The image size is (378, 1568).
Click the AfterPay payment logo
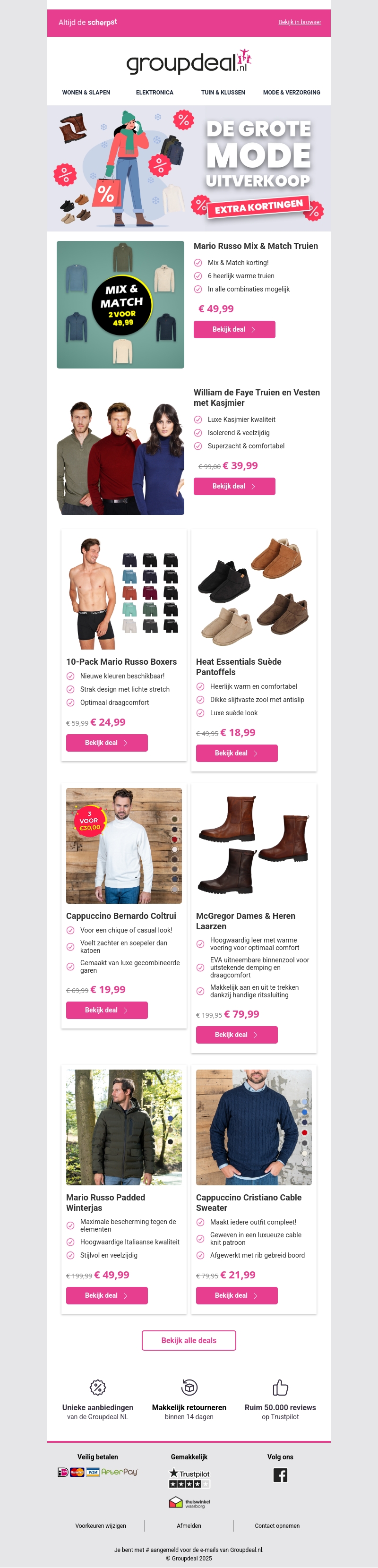(119, 1472)
